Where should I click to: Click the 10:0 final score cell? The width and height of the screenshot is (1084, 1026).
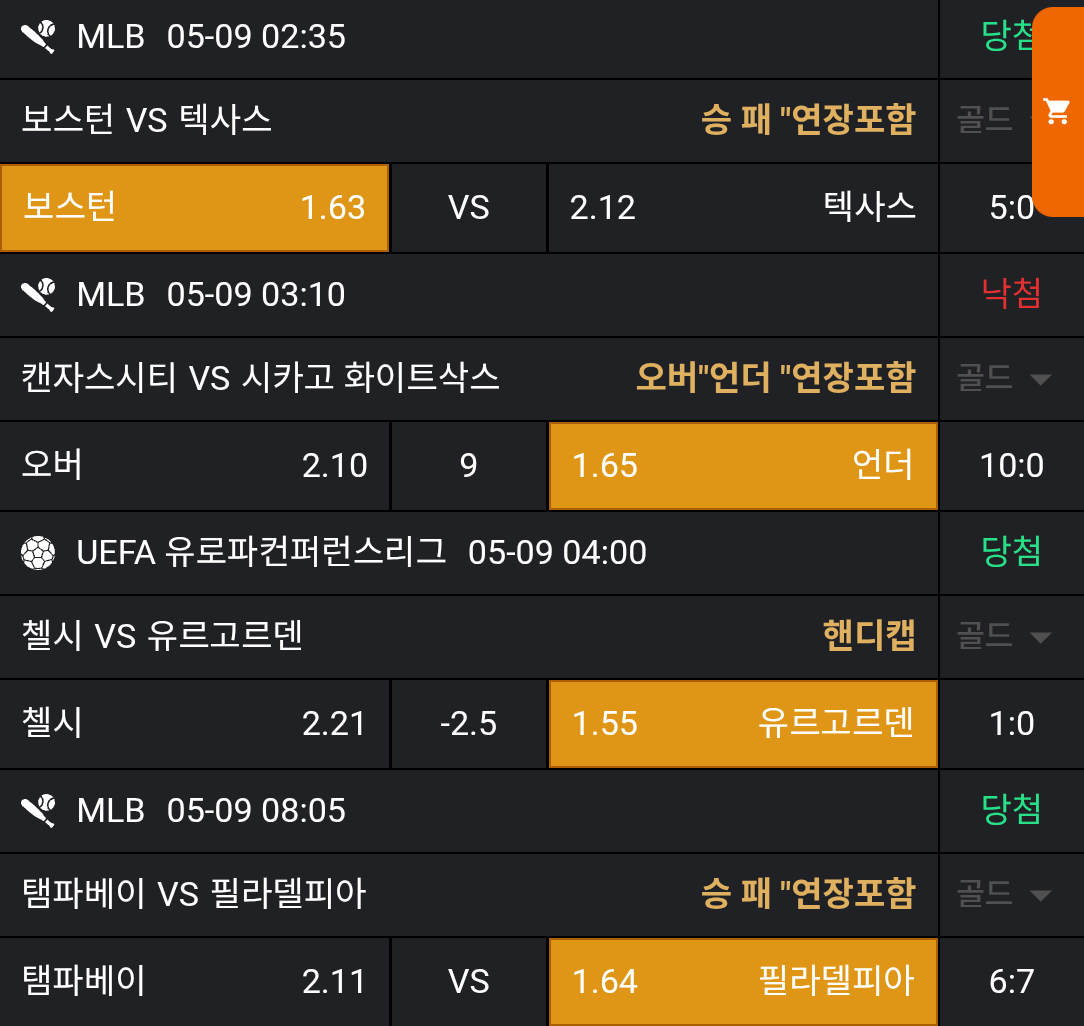[1011, 466]
